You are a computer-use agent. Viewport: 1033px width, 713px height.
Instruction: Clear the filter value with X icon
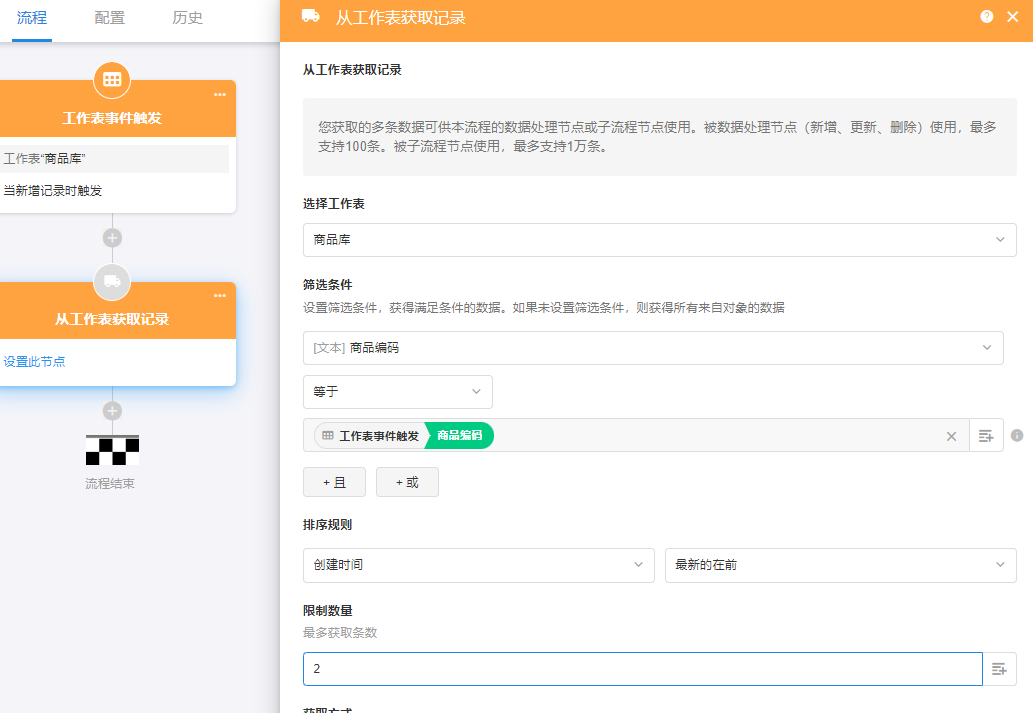[951, 436]
